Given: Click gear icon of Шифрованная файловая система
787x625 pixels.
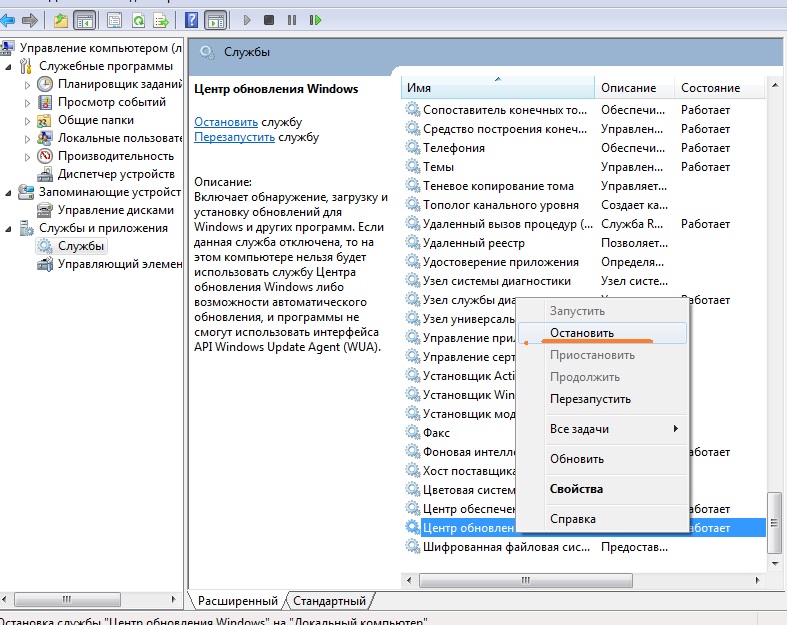Looking at the screenshot, I should [413, 546].
